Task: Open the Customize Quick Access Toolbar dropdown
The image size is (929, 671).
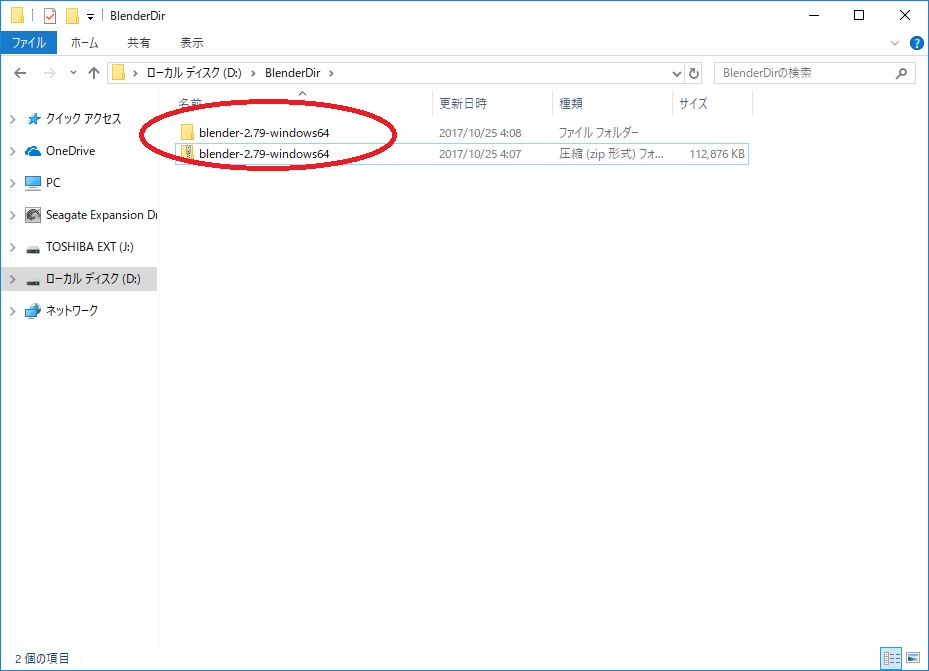Action: (91, 17)
